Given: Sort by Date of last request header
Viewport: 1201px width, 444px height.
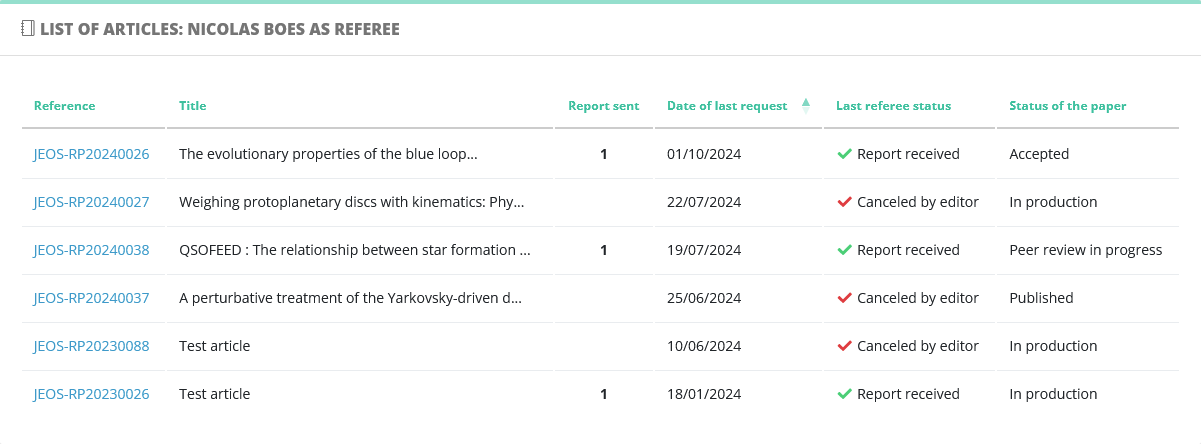Looking at the screenshot, I should [727, 105].
